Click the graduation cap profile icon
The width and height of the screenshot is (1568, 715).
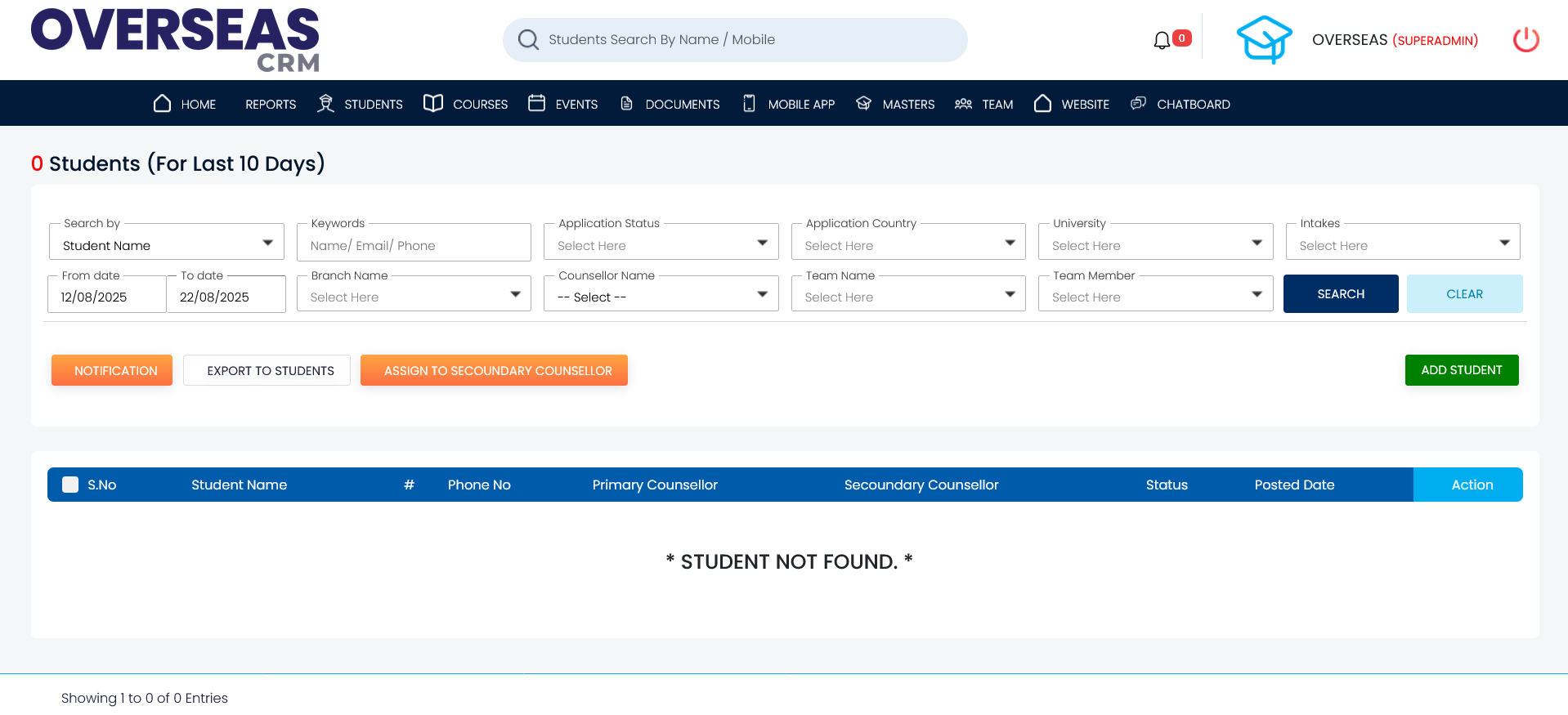pos(1264,40)
